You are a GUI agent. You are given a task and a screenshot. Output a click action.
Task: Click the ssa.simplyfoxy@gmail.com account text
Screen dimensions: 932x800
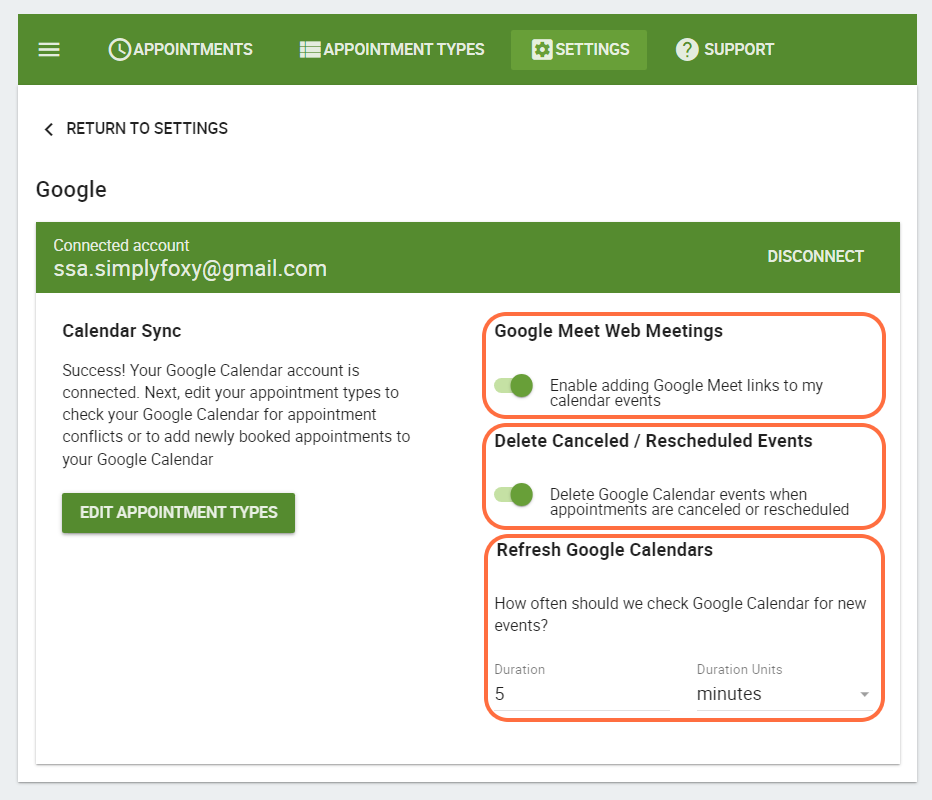[190, 269]
